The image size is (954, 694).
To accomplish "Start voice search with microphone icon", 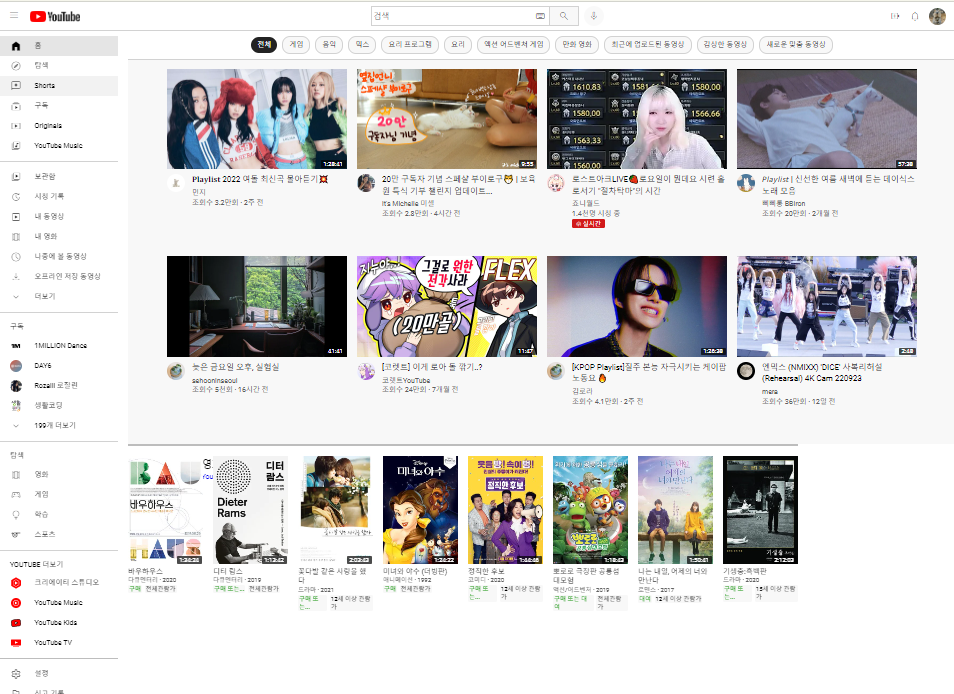I will pos(593,16).
